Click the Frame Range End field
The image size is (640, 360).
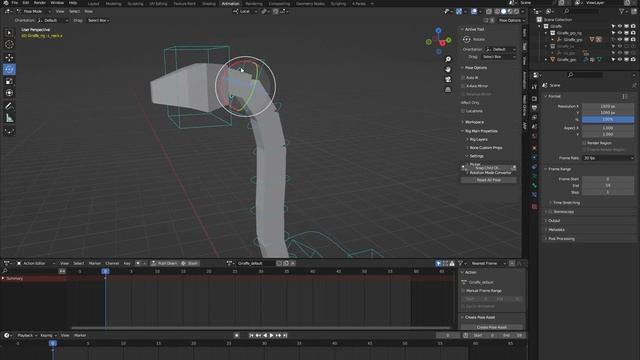(608, 185)
